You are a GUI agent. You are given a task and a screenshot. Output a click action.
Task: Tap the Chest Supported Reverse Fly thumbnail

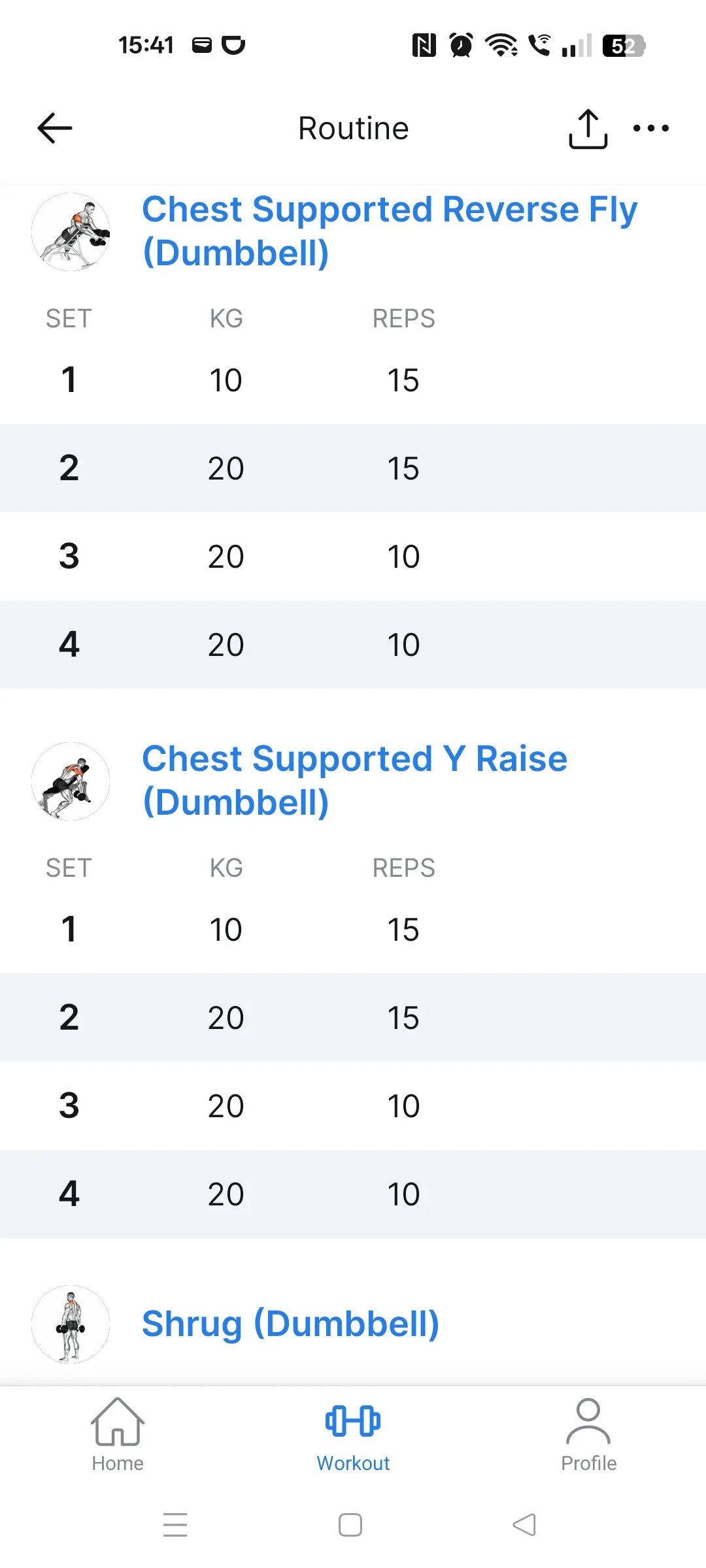(x=71, y=232)
